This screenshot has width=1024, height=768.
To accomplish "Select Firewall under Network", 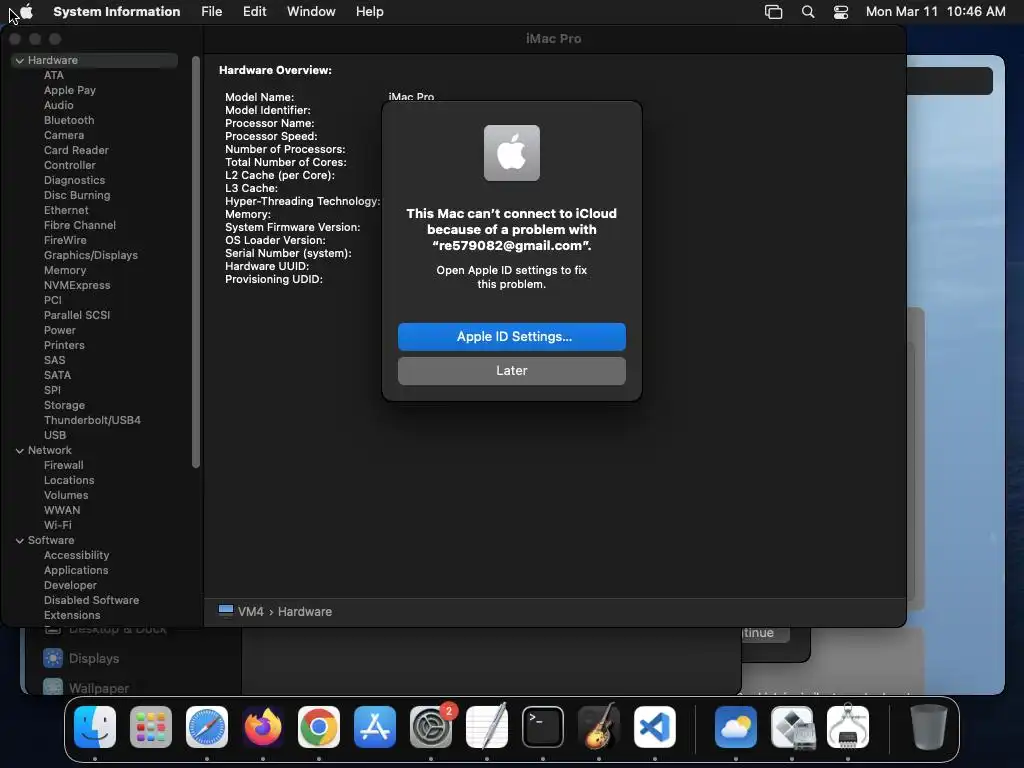I will tap(63, 466).
